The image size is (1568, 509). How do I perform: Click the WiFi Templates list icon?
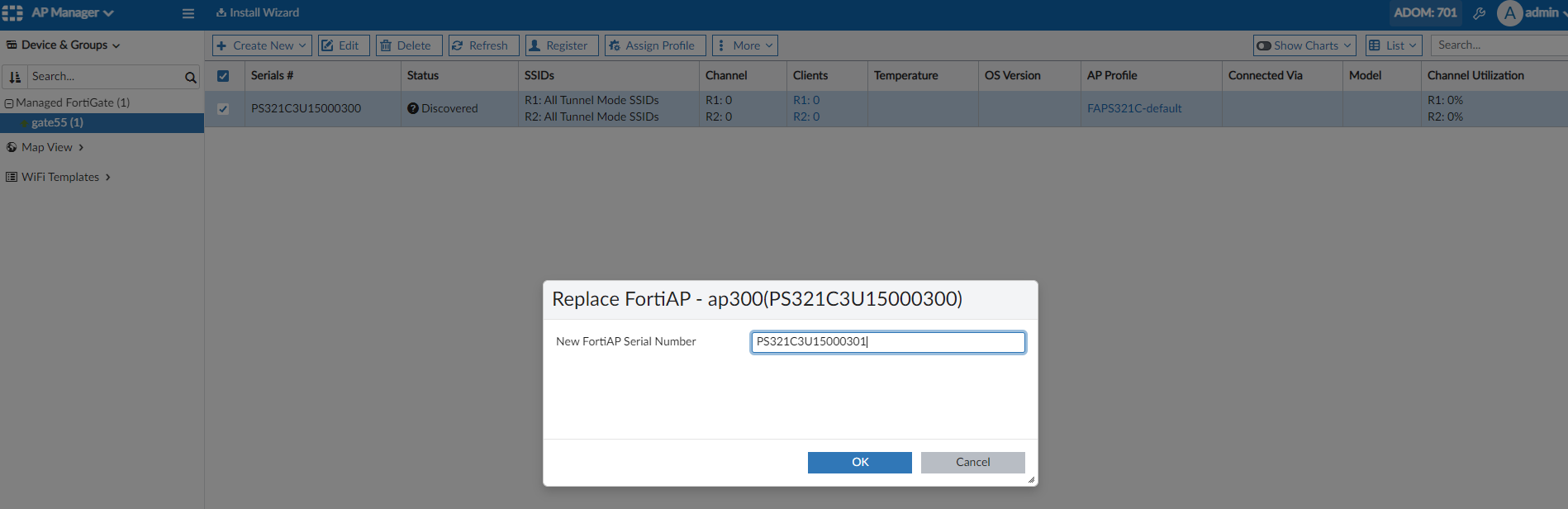(x=12, y=177)
